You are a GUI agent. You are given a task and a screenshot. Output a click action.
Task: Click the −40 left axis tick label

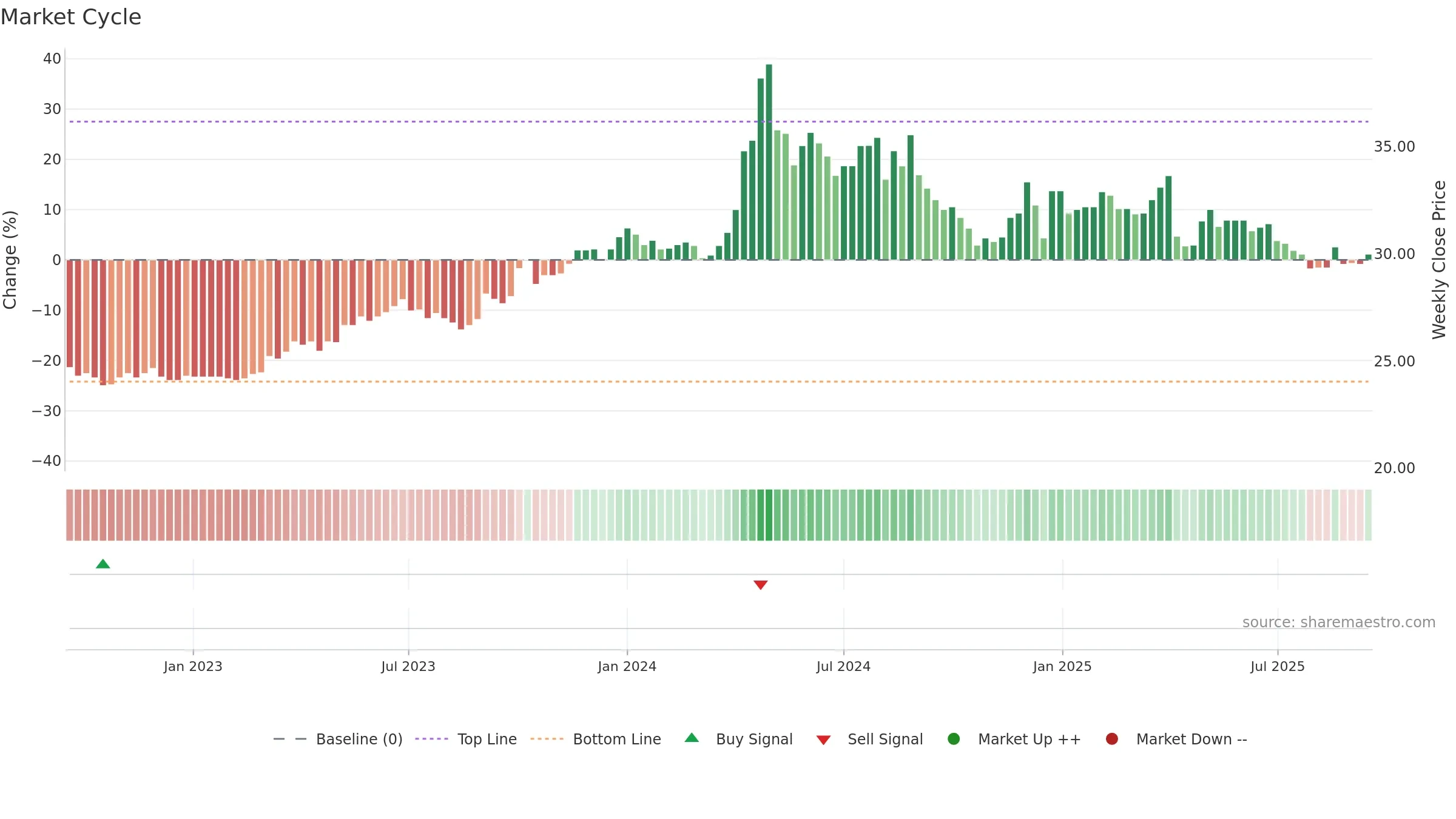47,461
